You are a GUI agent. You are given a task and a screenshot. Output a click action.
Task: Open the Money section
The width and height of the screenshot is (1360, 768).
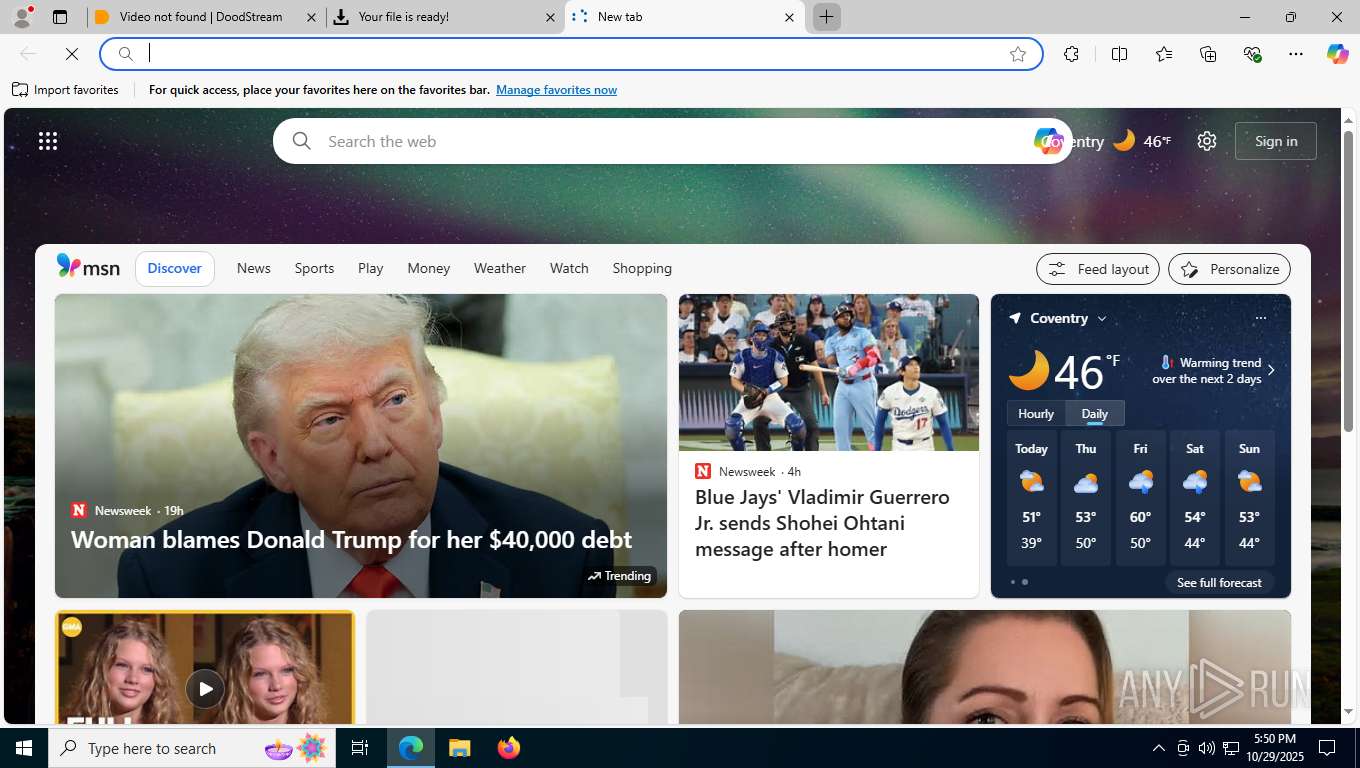coord(429,268)
